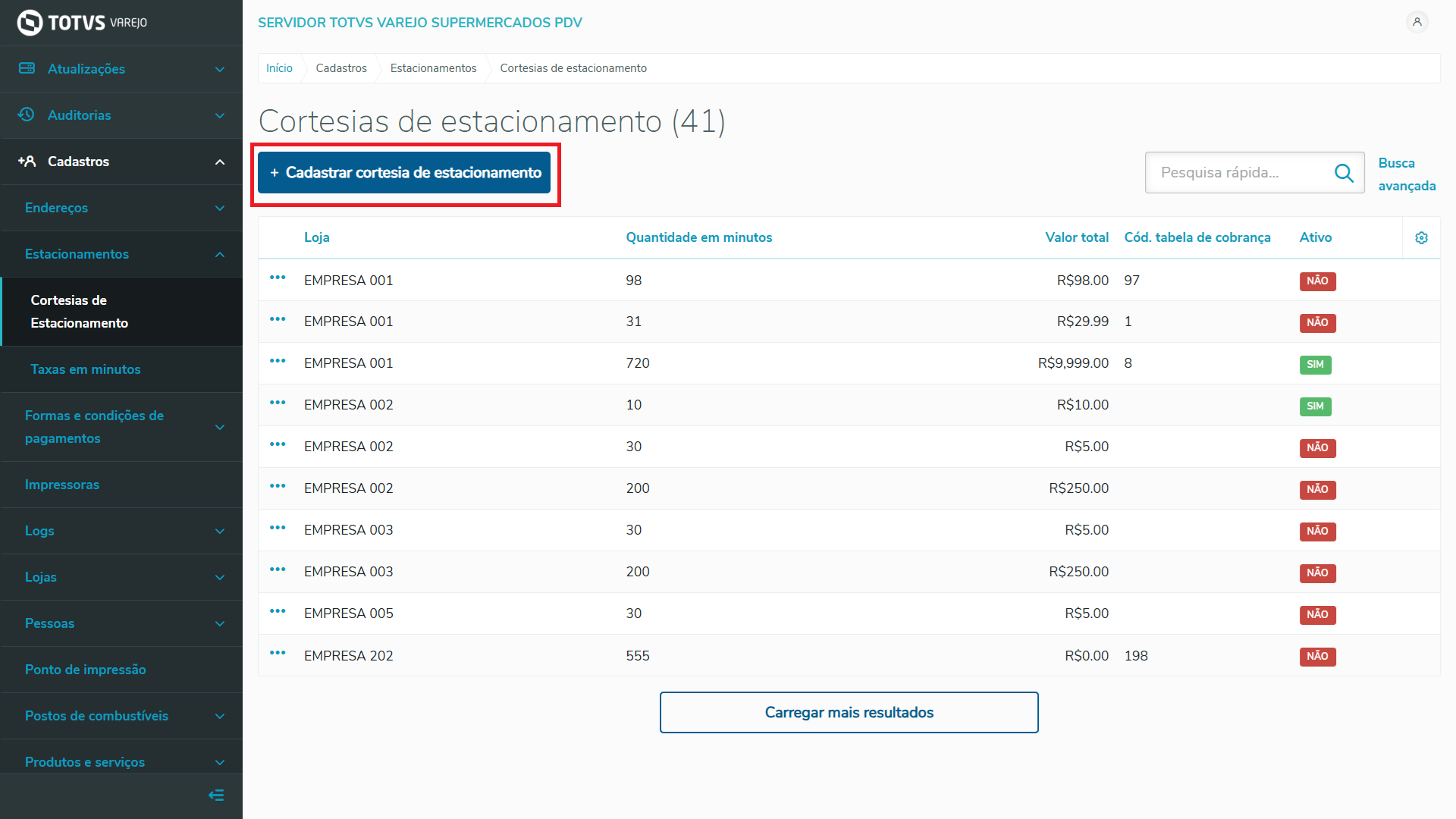Click the user profile icon
Screen dimensions: 1456x819
(x=1417, y=22)
